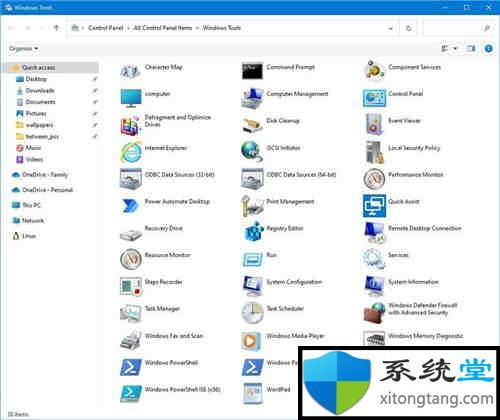The height and width of the screenshot is (420, 500).
Task: Open the Command Prompt icon
Action: 252,71
